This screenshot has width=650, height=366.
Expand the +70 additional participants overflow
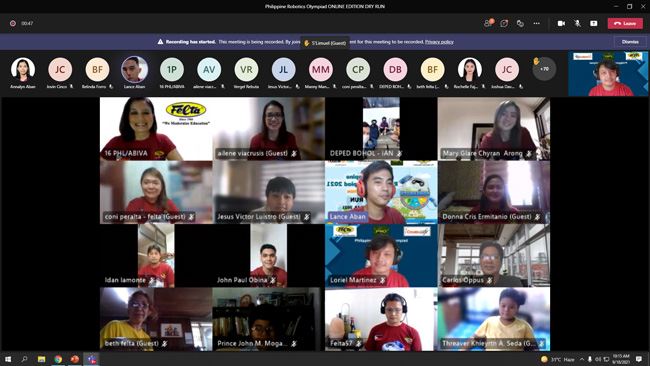click(x=544, y=69)
